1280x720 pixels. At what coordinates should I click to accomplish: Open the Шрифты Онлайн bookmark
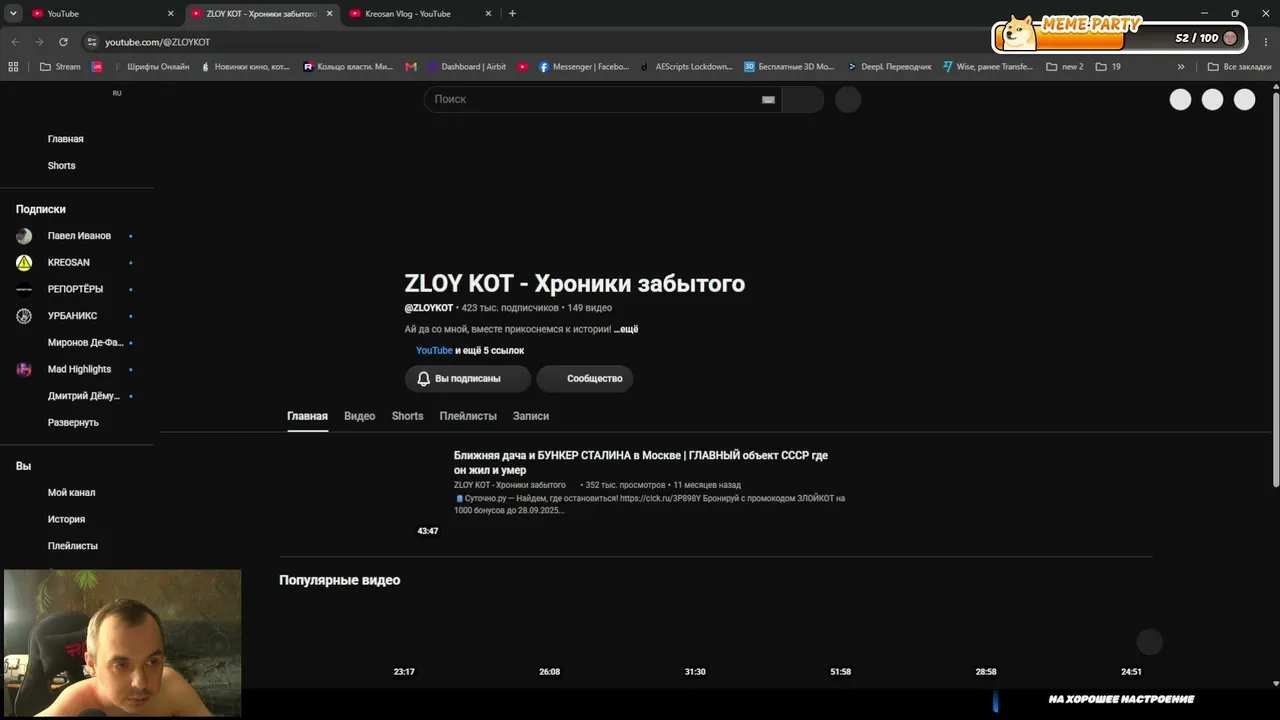(151, 67)
